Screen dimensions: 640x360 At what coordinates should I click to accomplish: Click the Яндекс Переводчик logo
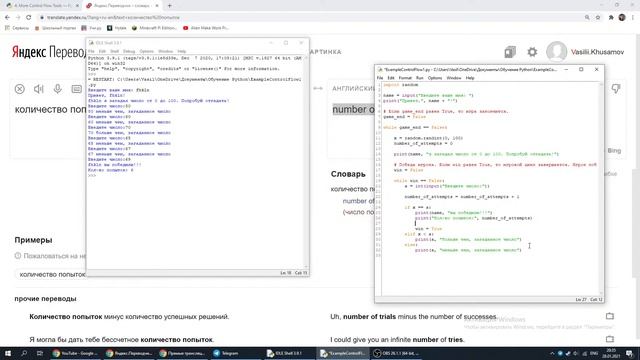tap(49, 52)
